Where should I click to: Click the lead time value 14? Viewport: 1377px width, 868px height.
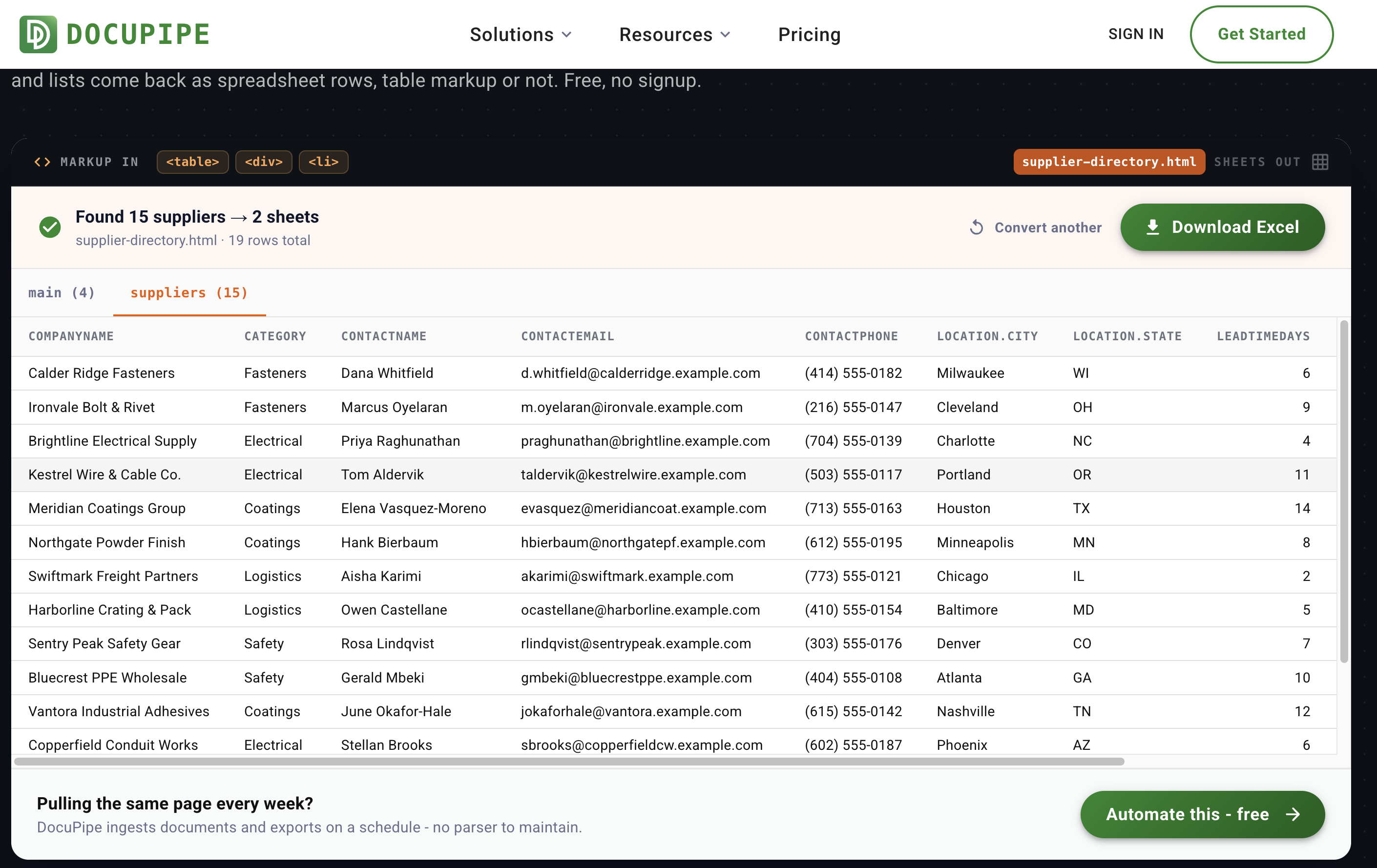pyautogui.click(x=1302, y=508)
